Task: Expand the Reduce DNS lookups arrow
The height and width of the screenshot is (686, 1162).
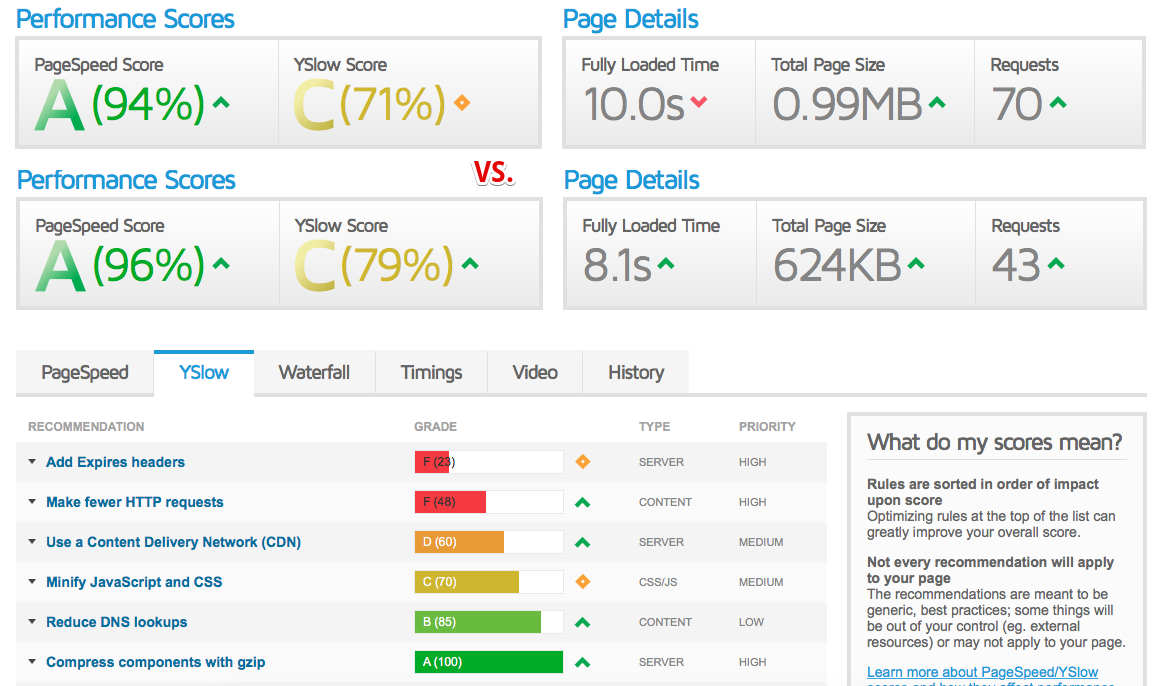Action: pos(32,622)
